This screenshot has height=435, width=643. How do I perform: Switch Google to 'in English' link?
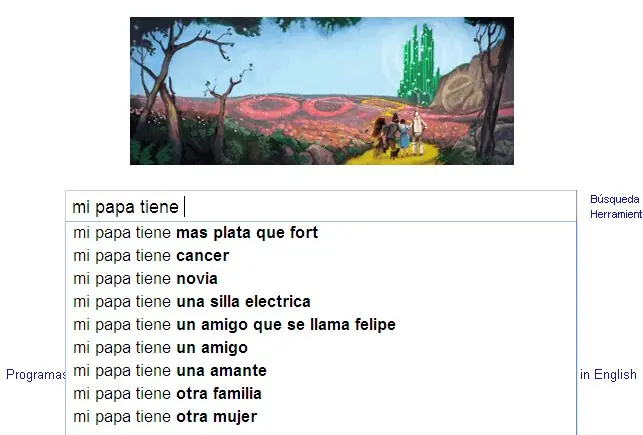point(608,375)
